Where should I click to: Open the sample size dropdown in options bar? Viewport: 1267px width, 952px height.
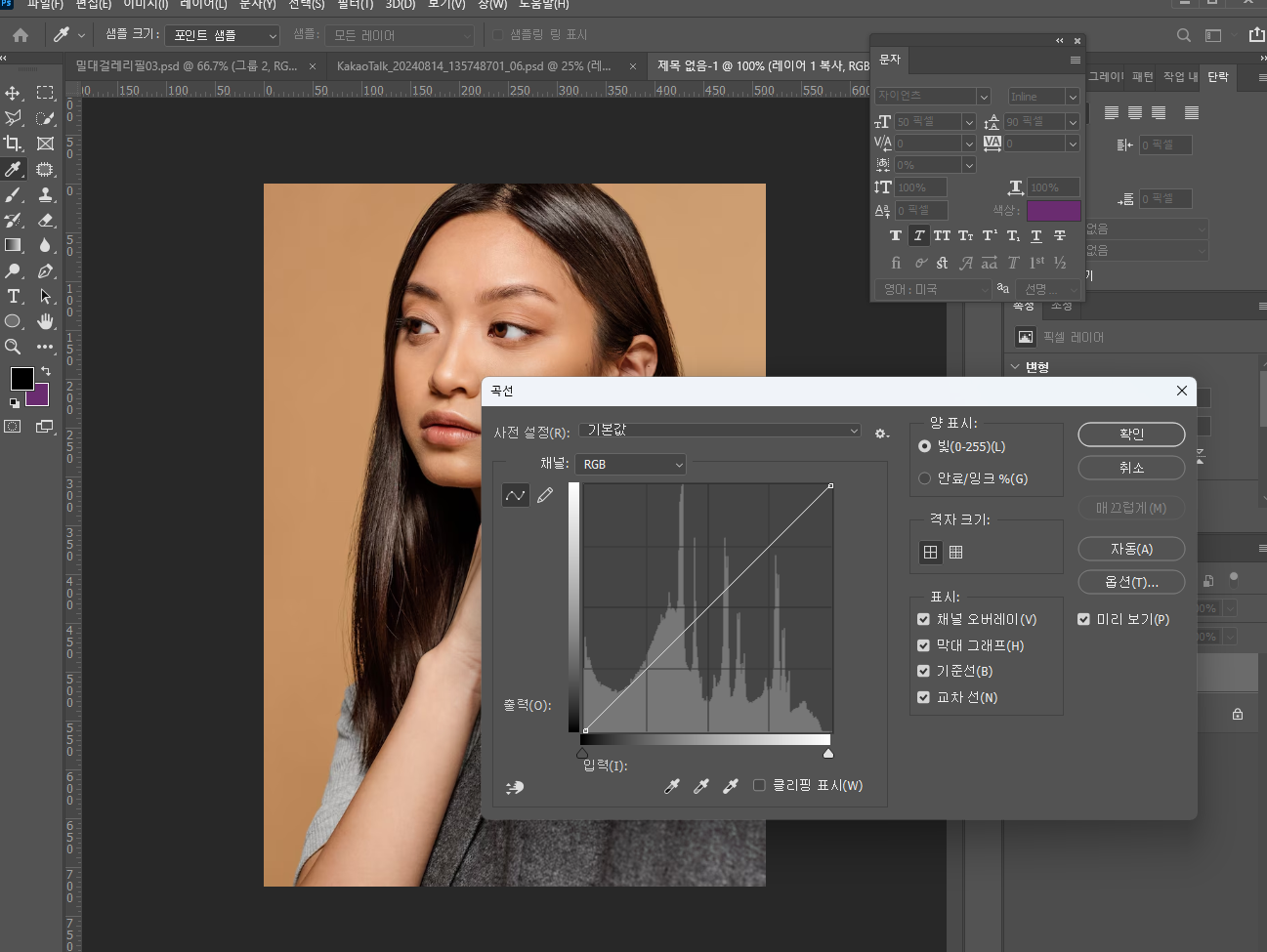(x=223, y=35)
